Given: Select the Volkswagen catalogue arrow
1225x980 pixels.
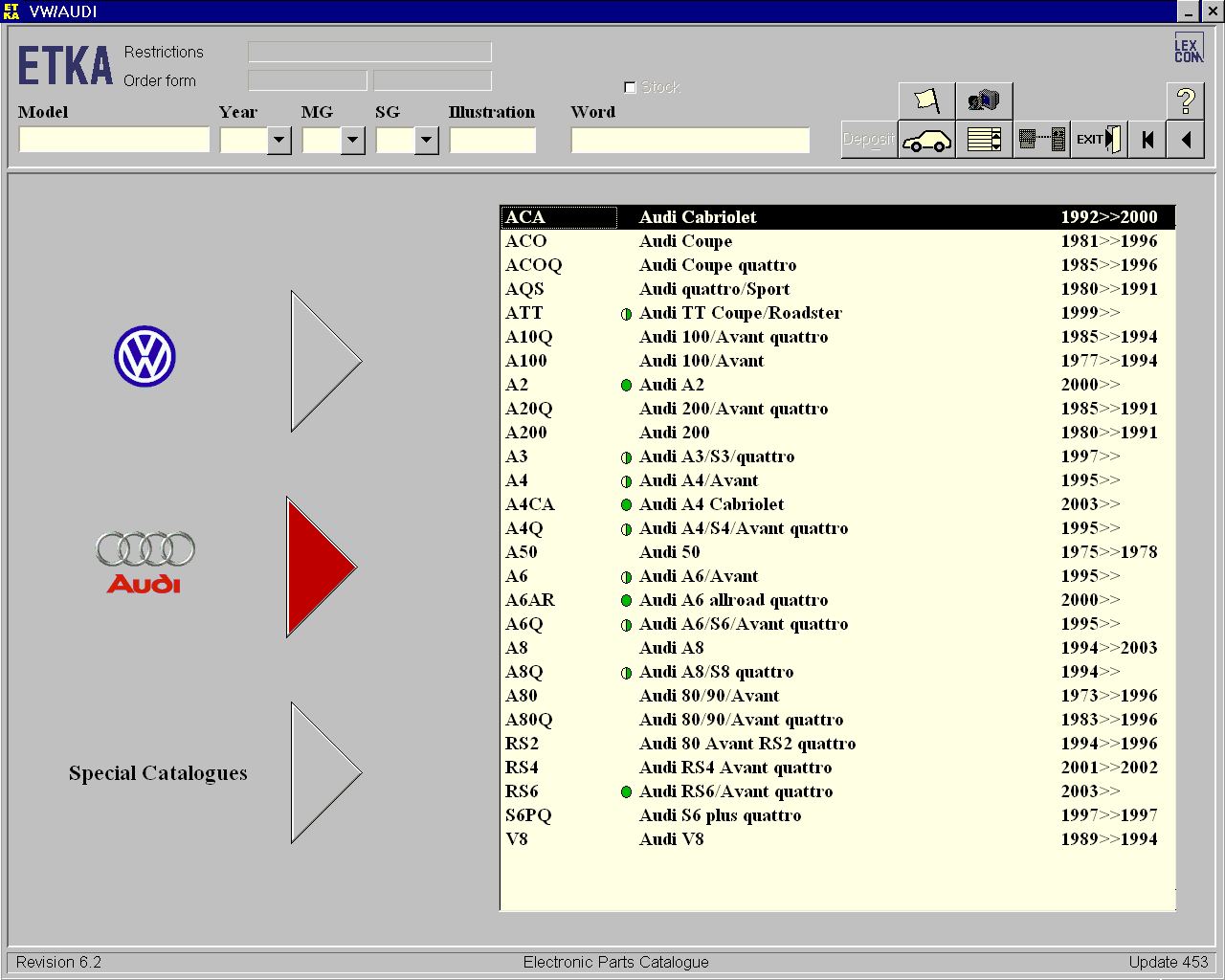Looking at the screenshot, I should click(326, 362).
